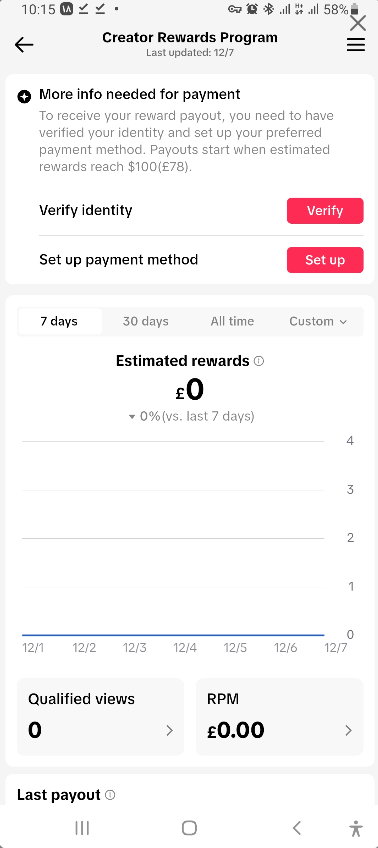Click the Set up payment button
The height and width of the screenshot is (848, 378).
pyautogui.click(x=325, y=260)
